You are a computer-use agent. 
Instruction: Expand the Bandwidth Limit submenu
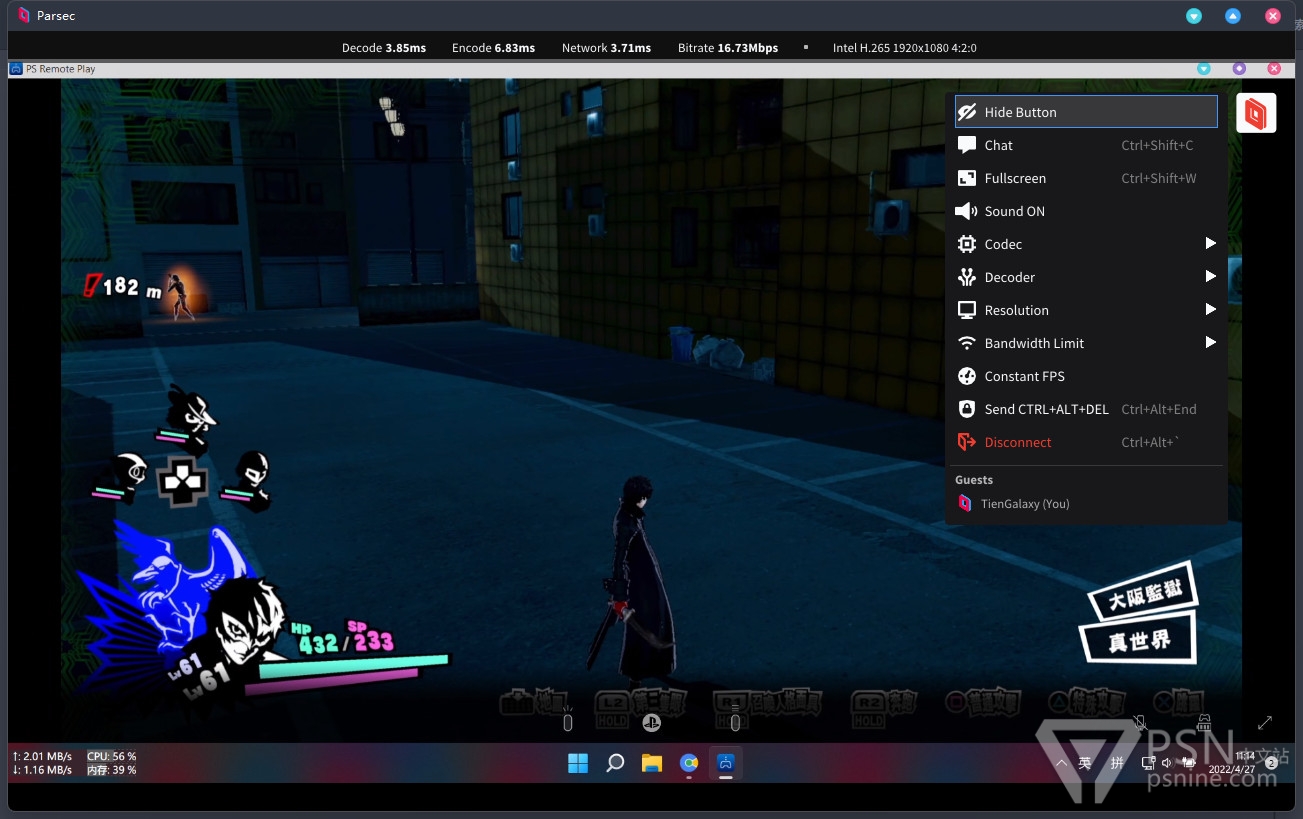click(x=1086, y=343)
